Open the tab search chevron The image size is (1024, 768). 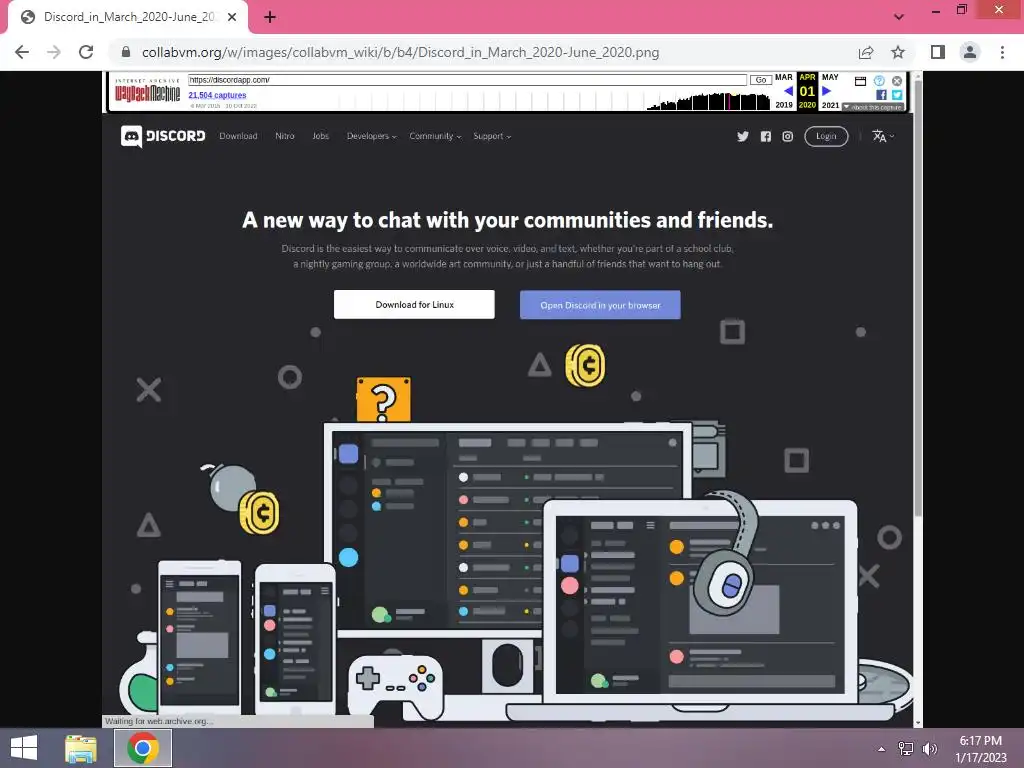899,17
